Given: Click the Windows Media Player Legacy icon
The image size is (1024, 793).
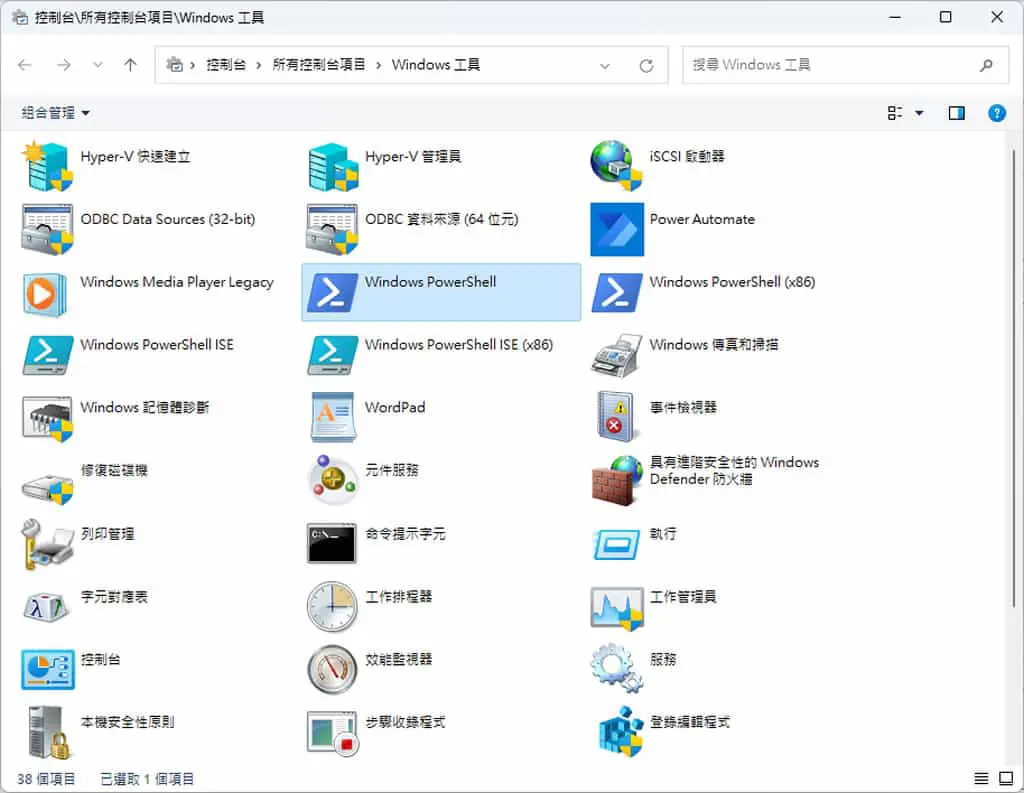Looking at the screenshot, I should click(x=45, y=294).
